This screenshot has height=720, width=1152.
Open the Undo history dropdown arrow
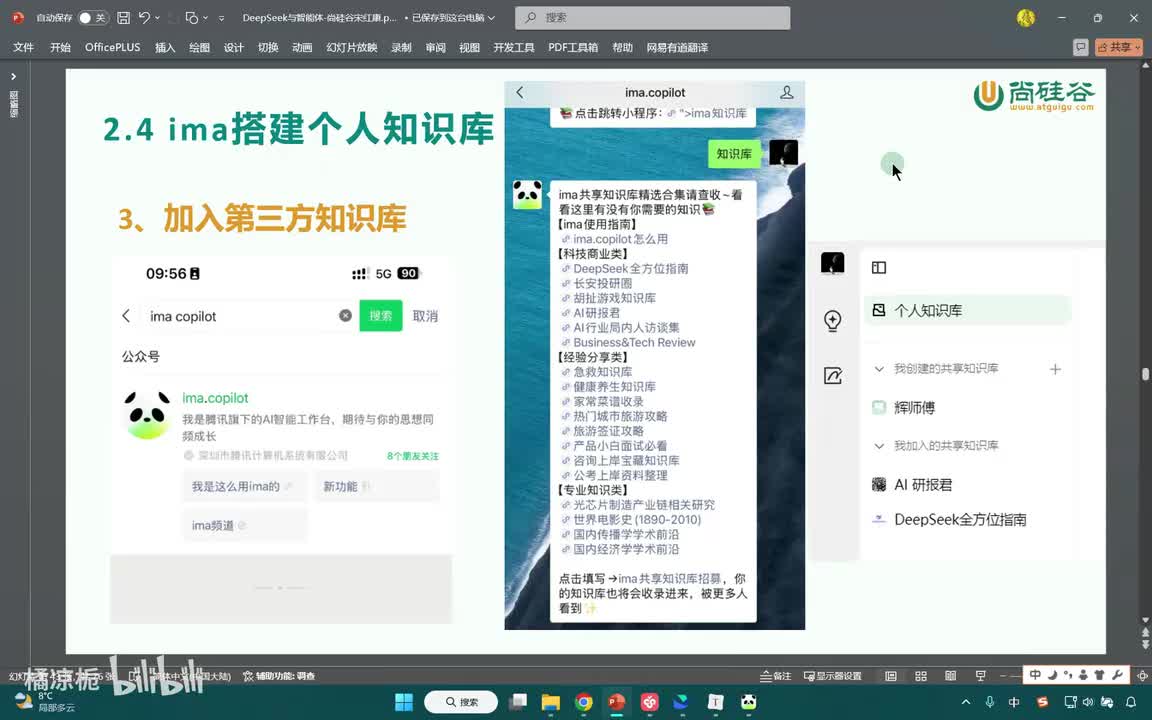point(157,18)
